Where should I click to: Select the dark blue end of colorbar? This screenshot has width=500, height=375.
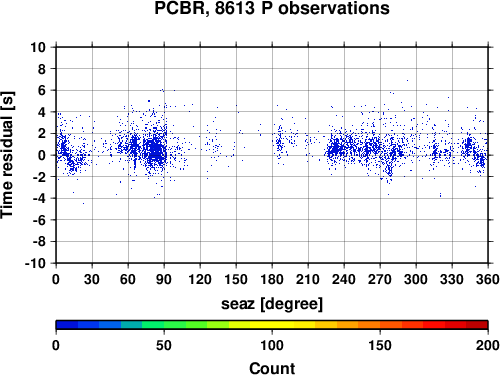pyautogui.click(x=67, y=325)
